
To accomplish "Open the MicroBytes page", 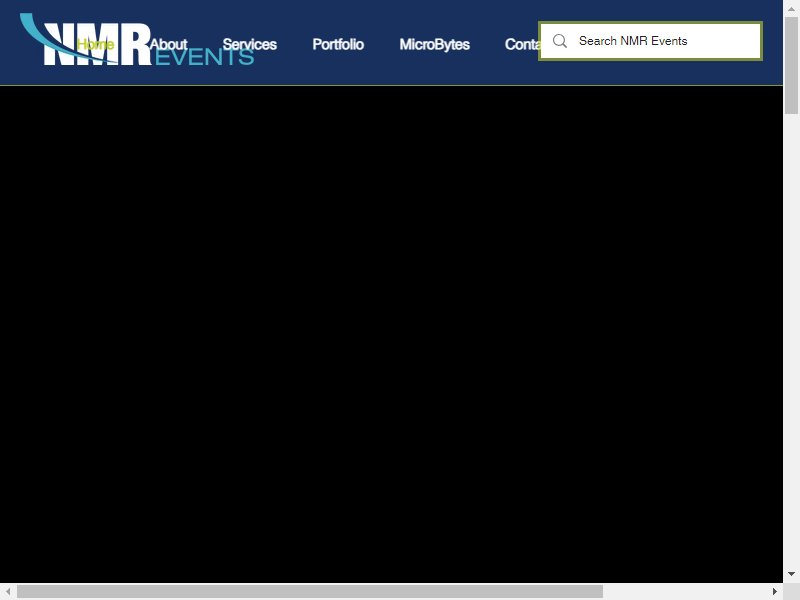I will [x=434, y=44].
